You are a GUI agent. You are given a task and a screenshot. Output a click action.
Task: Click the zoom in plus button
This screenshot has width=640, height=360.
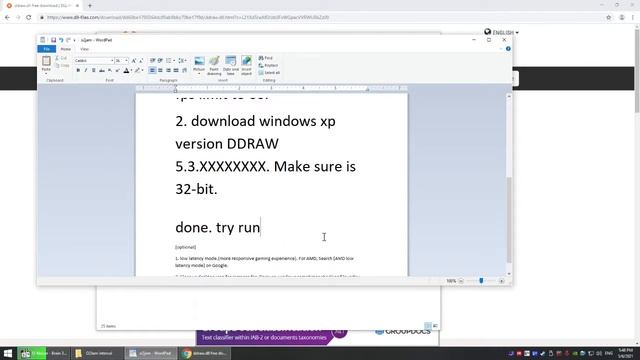click(502, 281)
